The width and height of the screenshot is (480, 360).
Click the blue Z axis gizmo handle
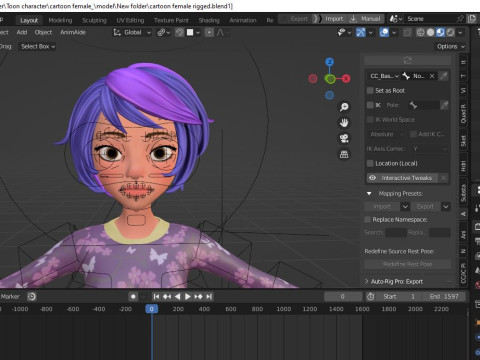[330, 62]
